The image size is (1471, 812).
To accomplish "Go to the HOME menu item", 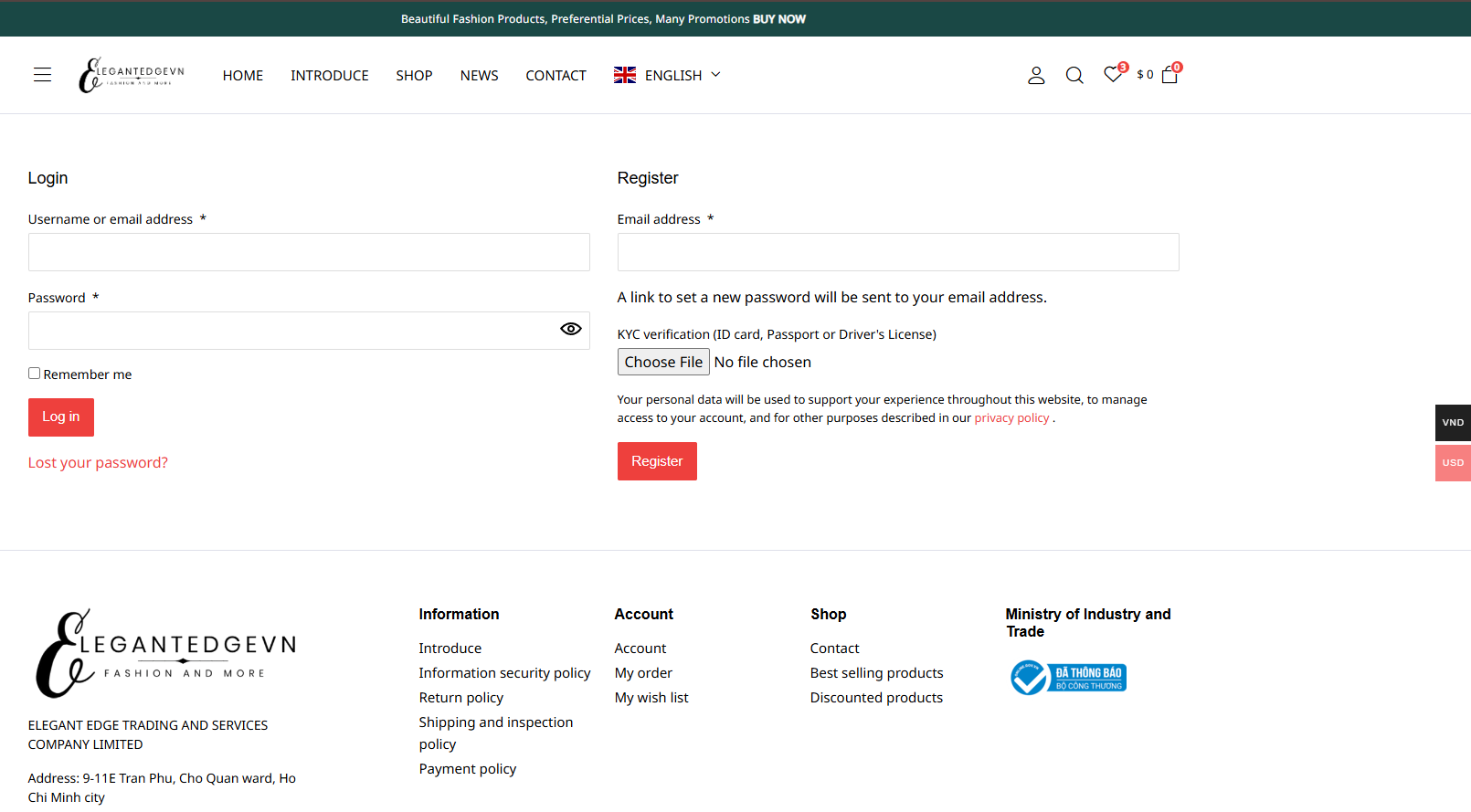I will (x=243, y=75).
